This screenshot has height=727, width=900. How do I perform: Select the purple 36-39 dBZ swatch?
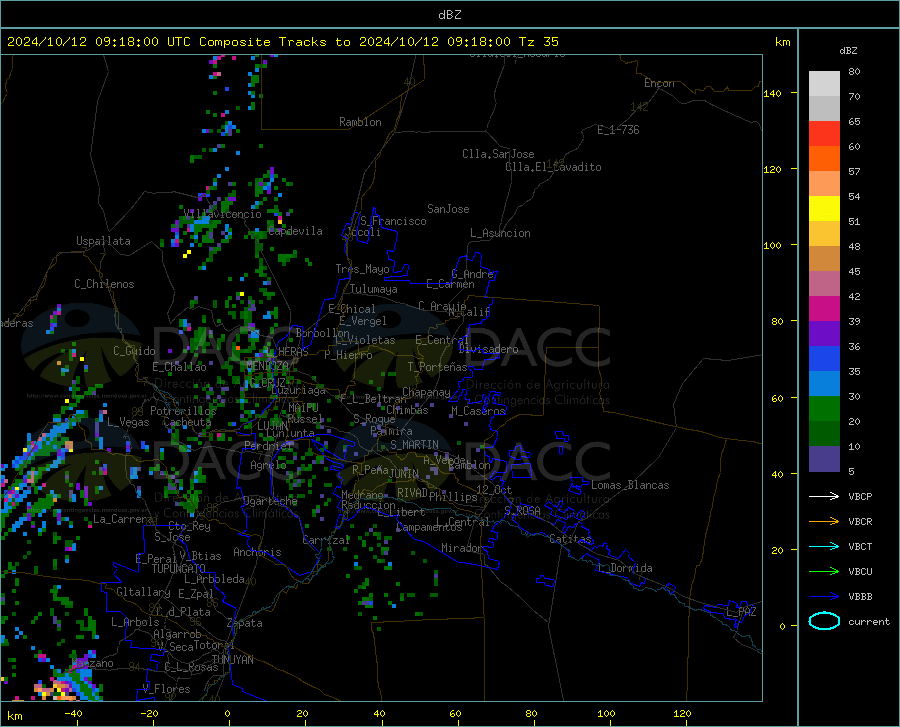click(x=824, y=334)
